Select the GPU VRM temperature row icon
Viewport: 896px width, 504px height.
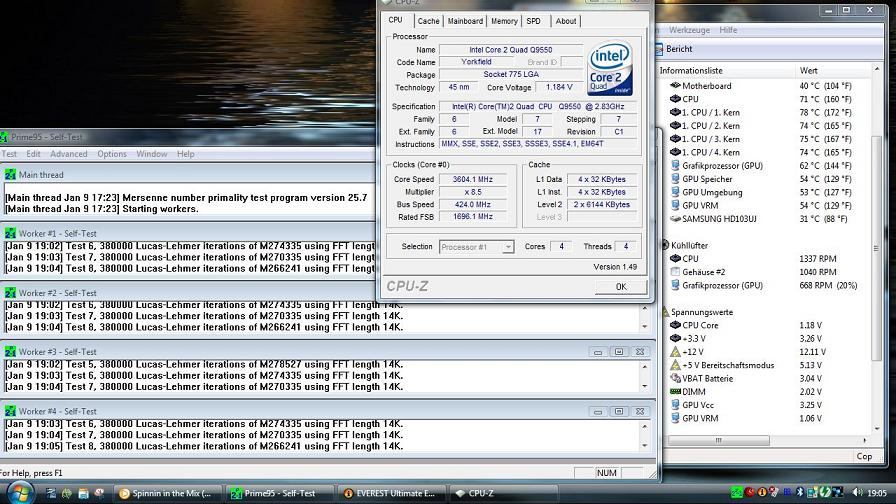pyautogui.click(x=675, y=206)
